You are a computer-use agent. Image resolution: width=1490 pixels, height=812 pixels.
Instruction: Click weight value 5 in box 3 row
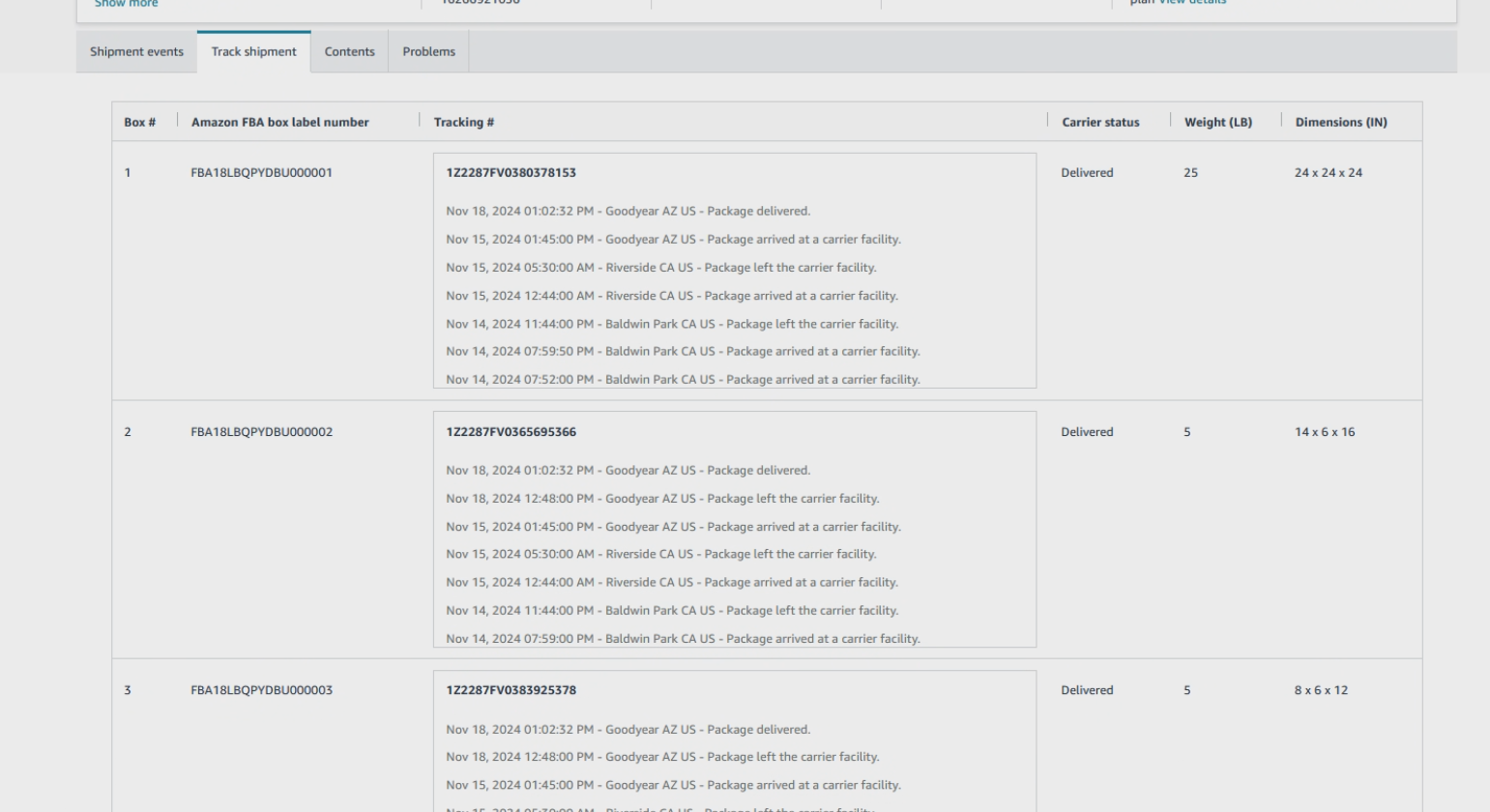(x=1187, y=690)
